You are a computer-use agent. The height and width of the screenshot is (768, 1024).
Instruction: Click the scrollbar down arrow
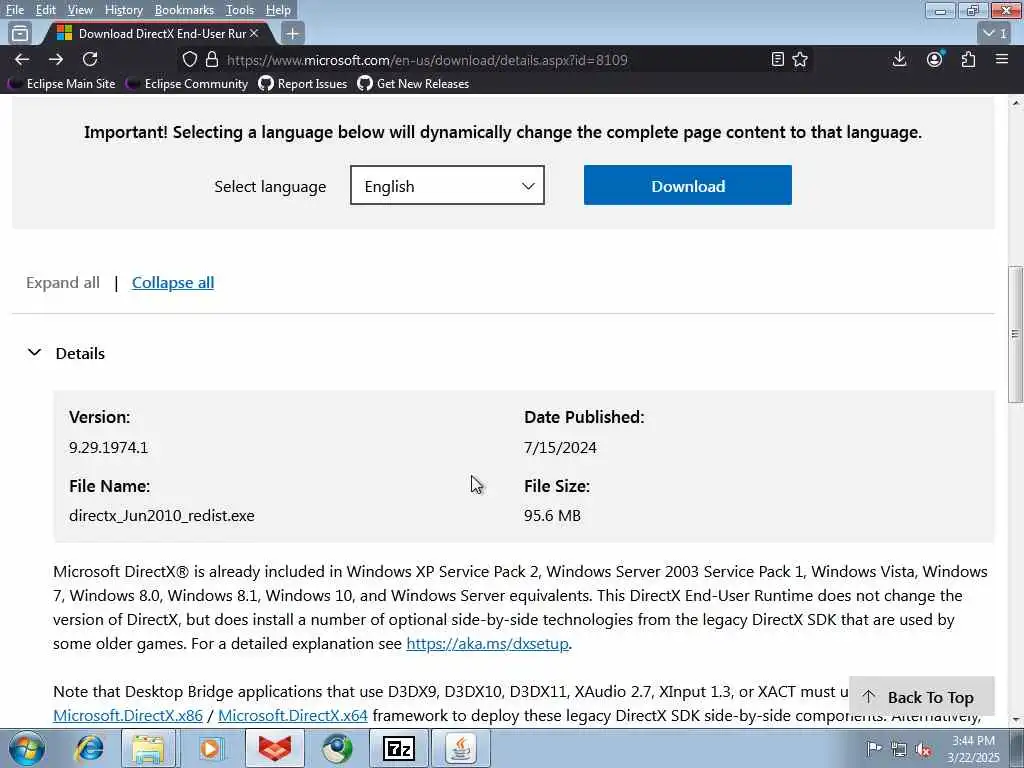pos(1016,720)
